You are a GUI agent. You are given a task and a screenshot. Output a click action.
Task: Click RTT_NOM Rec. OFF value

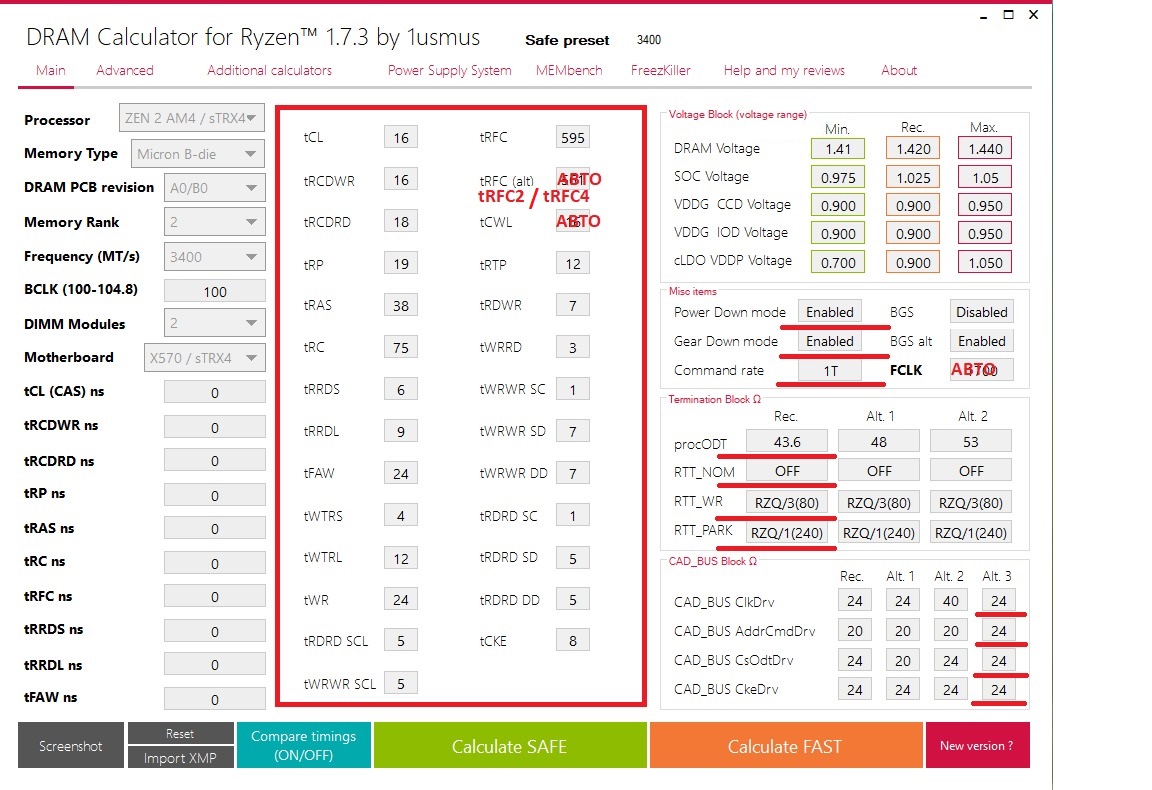[787, 470]
